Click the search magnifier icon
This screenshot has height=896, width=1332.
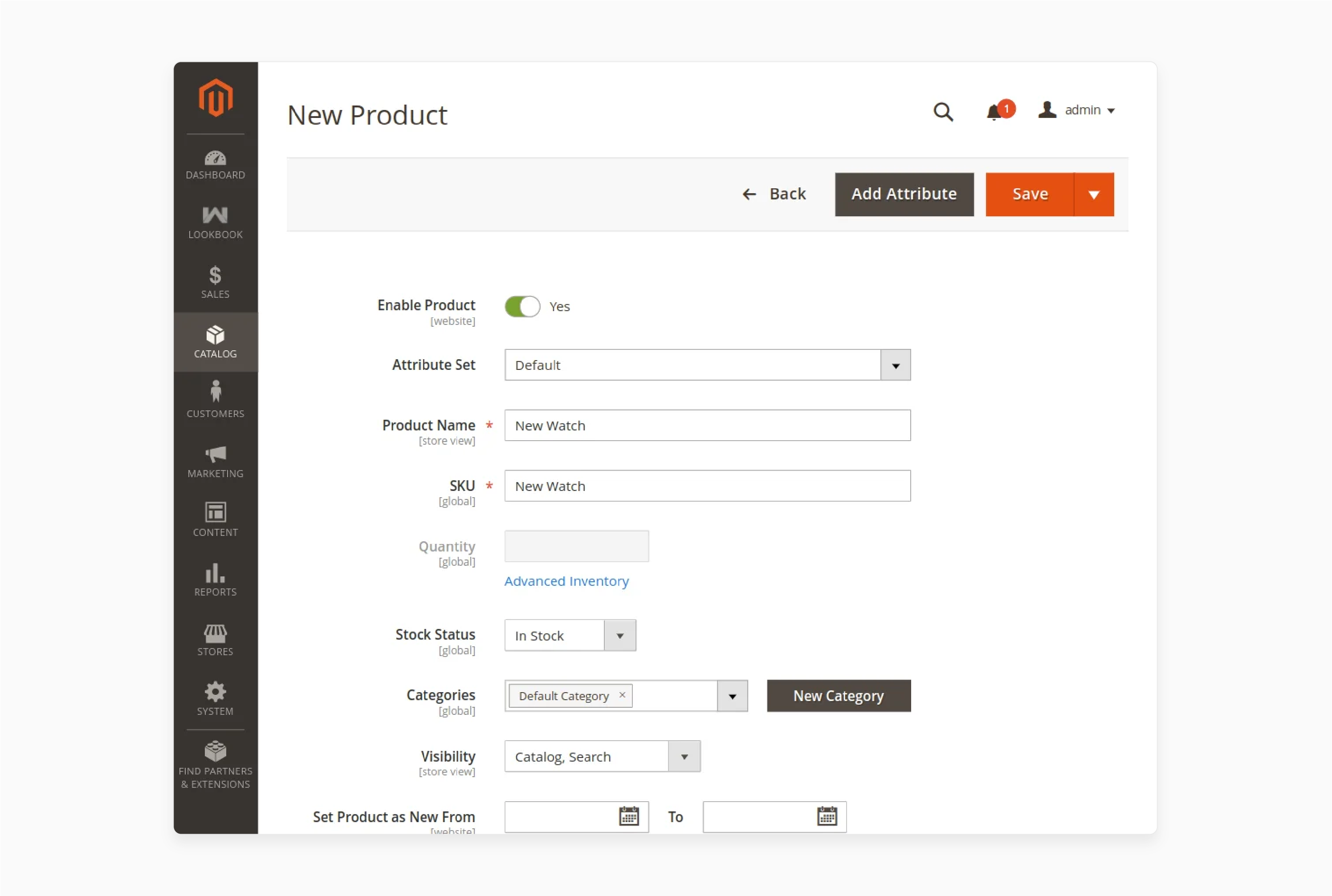943,111
